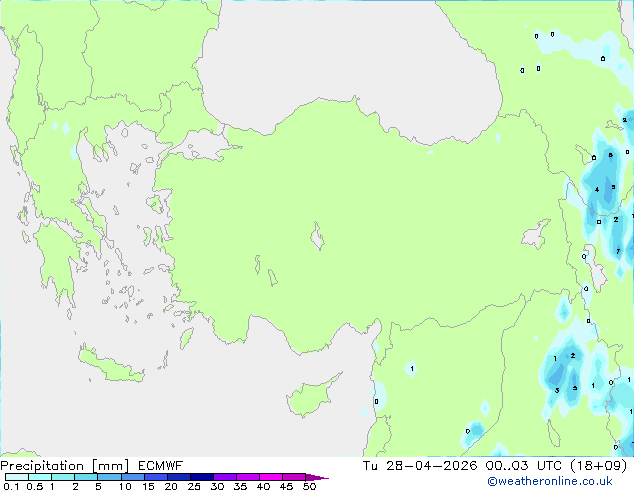This screenshot has width=634, height=490.
Task: Click the '50' legend scale label
Action: 310,486
